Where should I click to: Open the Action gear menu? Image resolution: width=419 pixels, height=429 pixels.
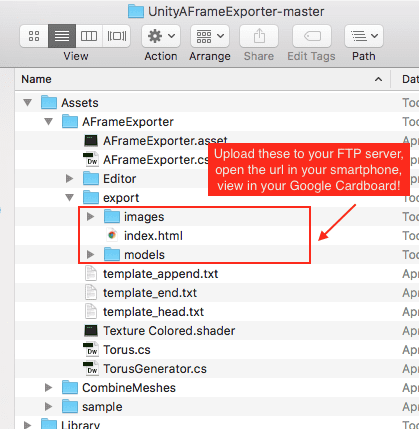(161, 36)
